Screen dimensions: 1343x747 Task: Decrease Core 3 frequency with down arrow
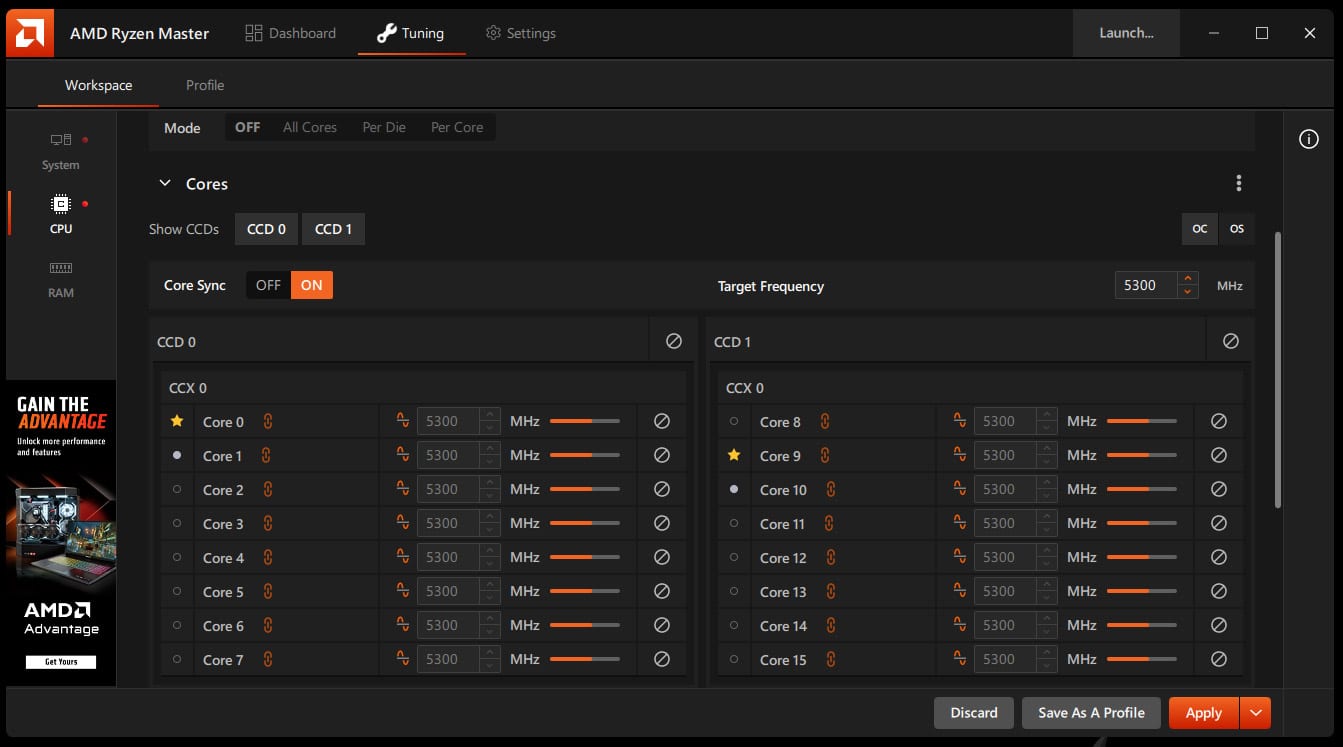[x=489, y=529]
